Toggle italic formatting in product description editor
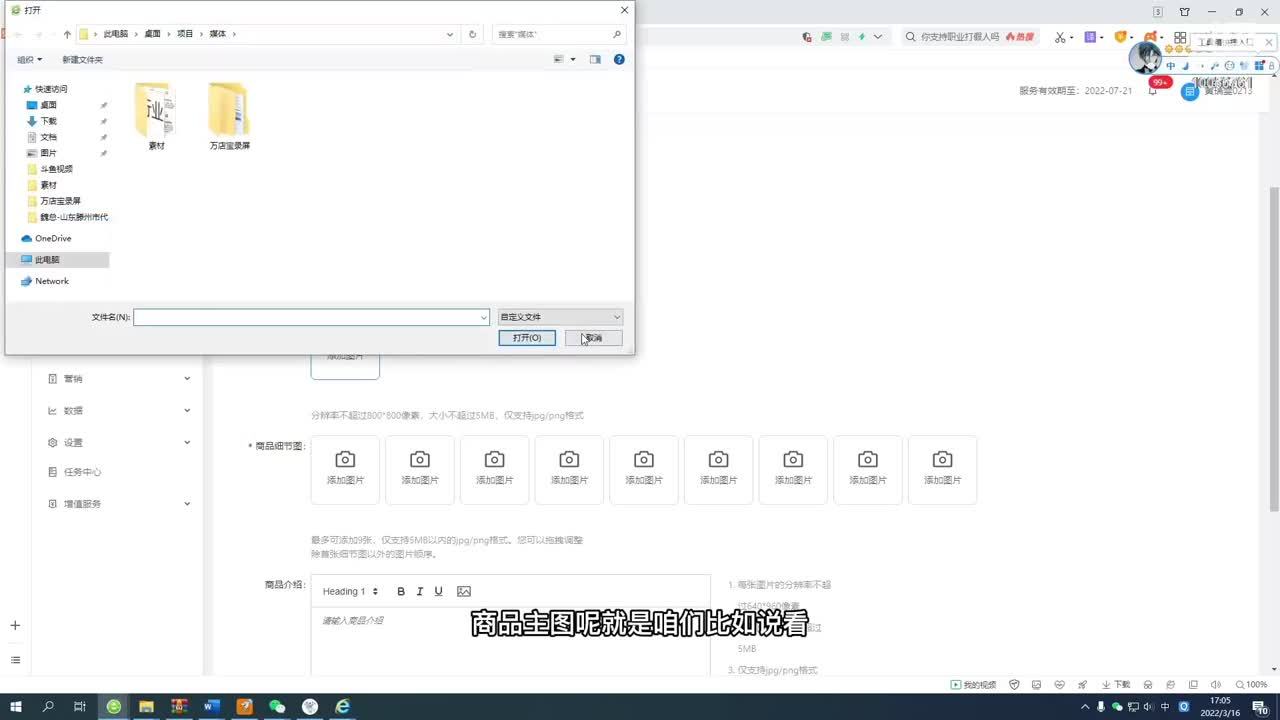The height and width of the screenshot is (720, 1280). point(420,591)
